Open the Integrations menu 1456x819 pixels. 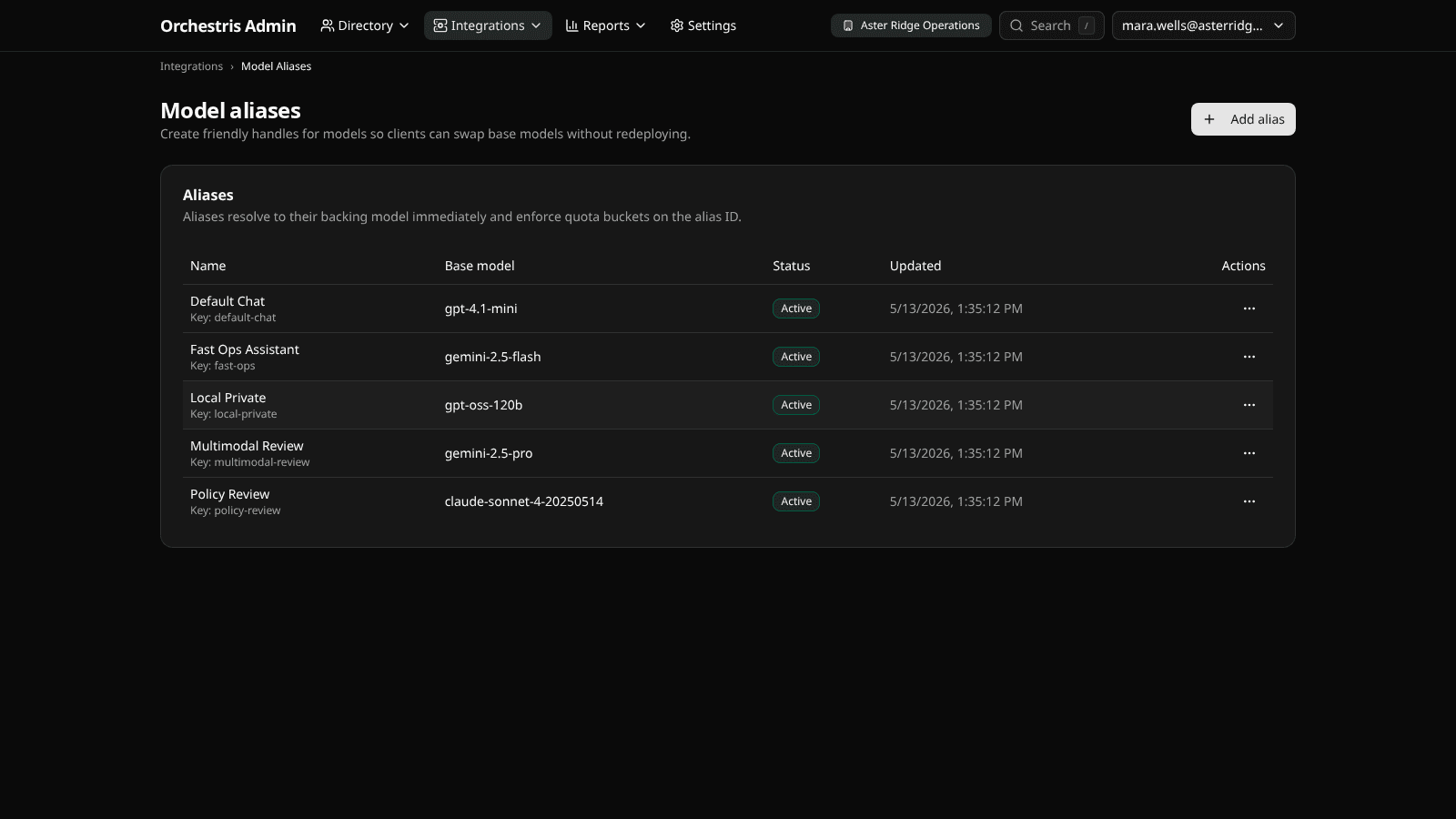pos(488,25)
